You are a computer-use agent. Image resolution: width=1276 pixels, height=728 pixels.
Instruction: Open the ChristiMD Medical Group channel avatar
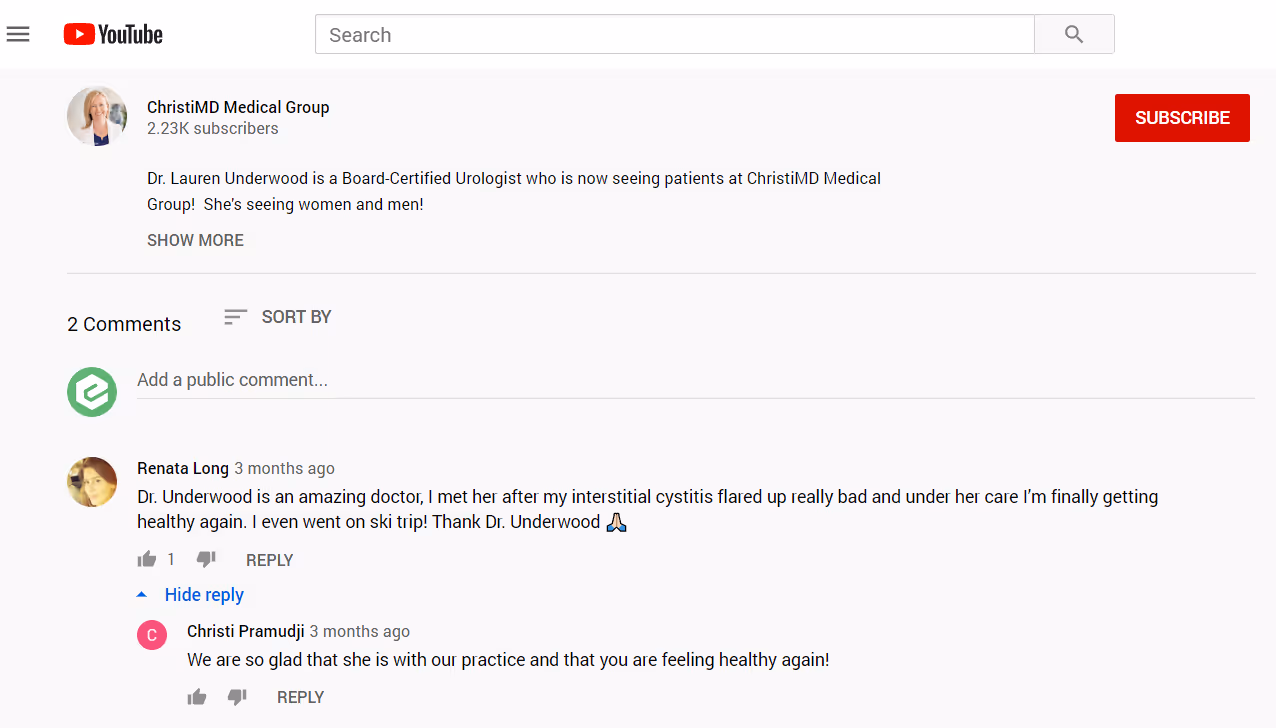point(96,116)
